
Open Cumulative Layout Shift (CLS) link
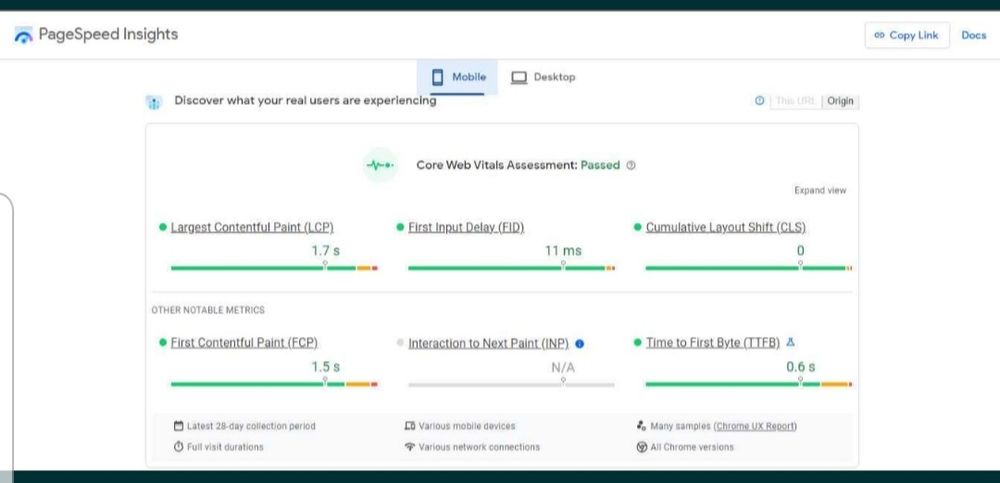[x=726, y=227]
